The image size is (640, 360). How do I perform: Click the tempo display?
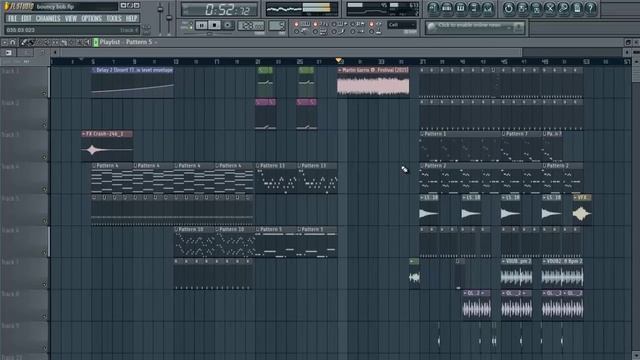(251, 26)
